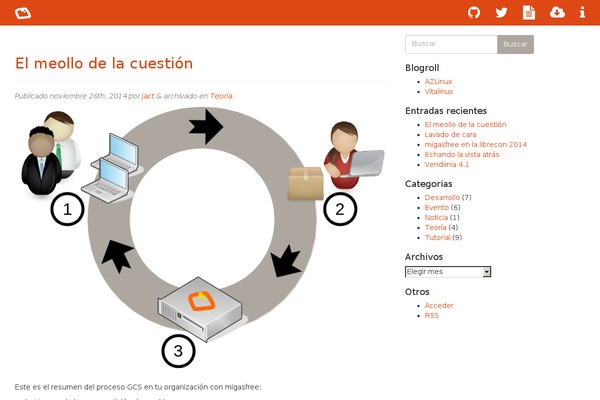This screenshot has height=400, width=600.
Task: Open Teoría category in post meta
Action: point(221,96)
